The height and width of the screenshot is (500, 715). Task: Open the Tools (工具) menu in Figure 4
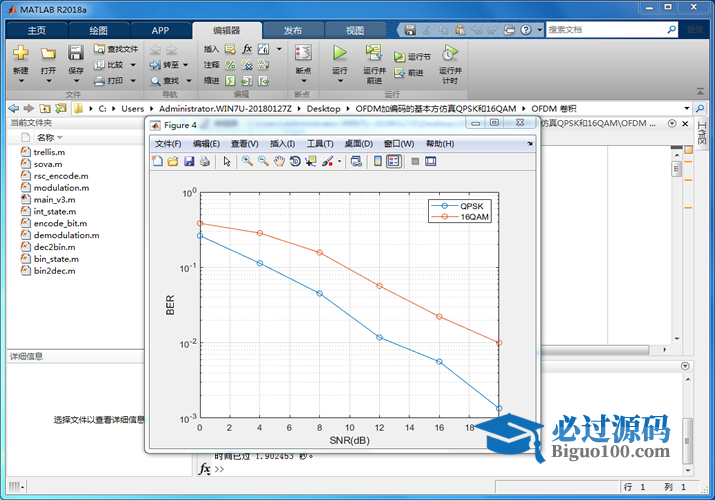click(x=320, y=144)
